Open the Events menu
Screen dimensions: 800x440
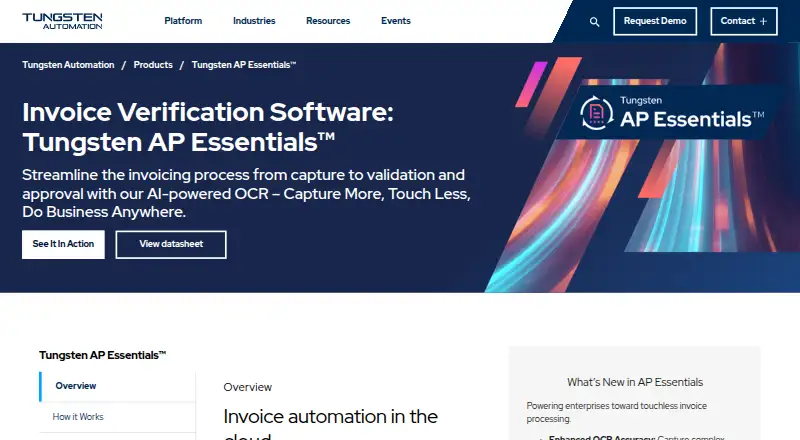click(396, 21)
